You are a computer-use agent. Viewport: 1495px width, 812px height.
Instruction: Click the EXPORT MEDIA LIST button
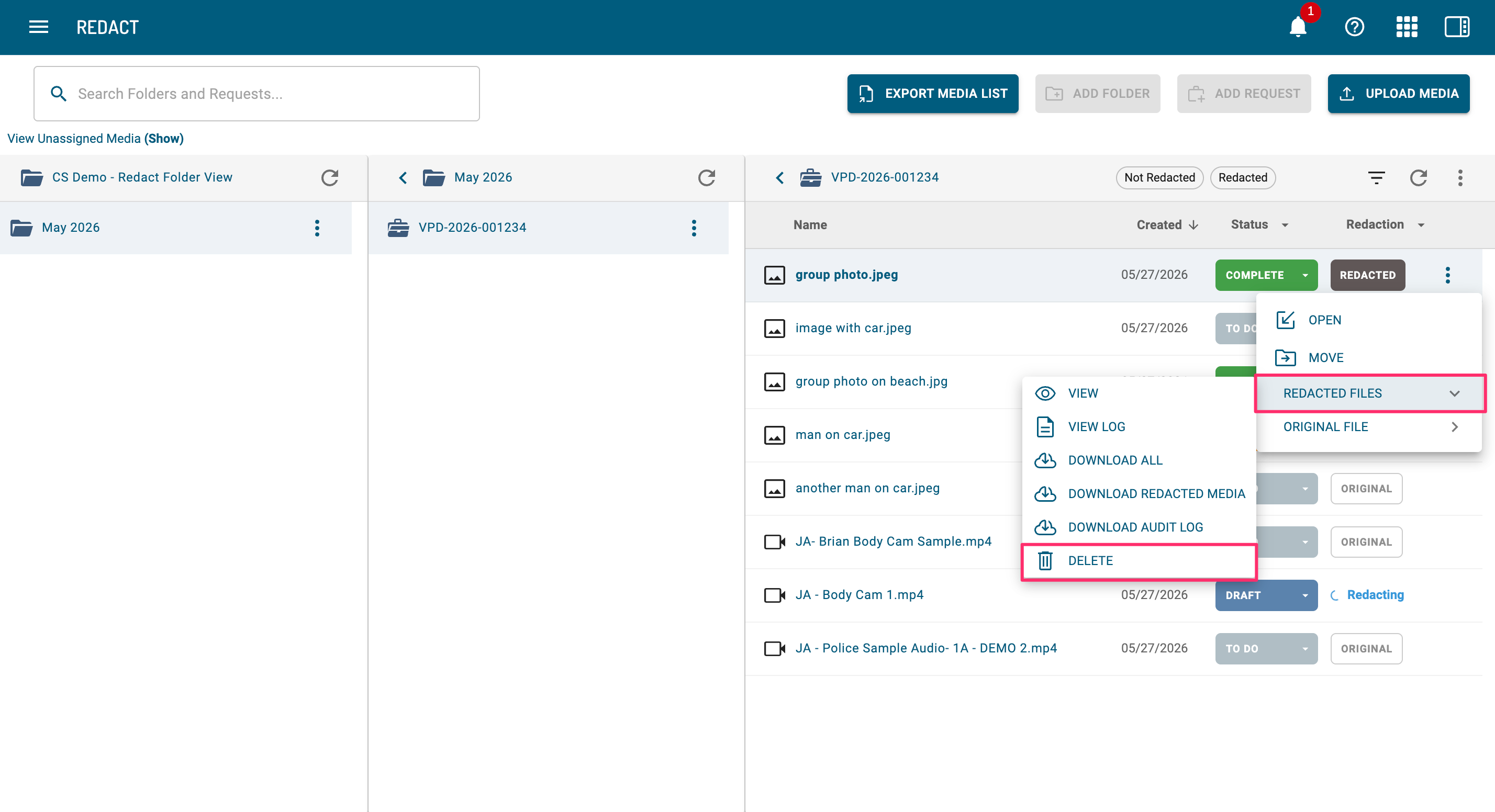(932, 93)
